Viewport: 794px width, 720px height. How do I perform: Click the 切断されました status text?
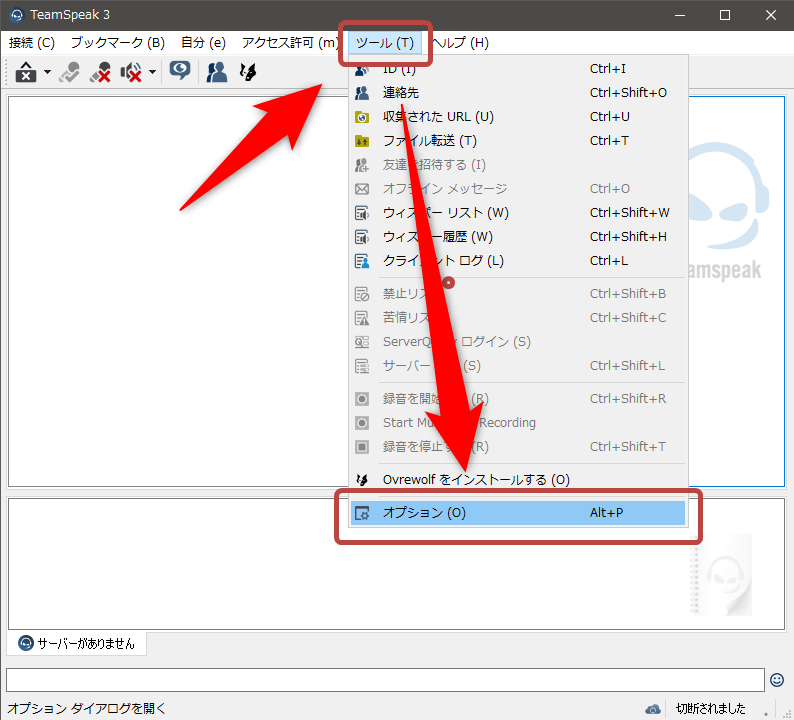[710, 708]
